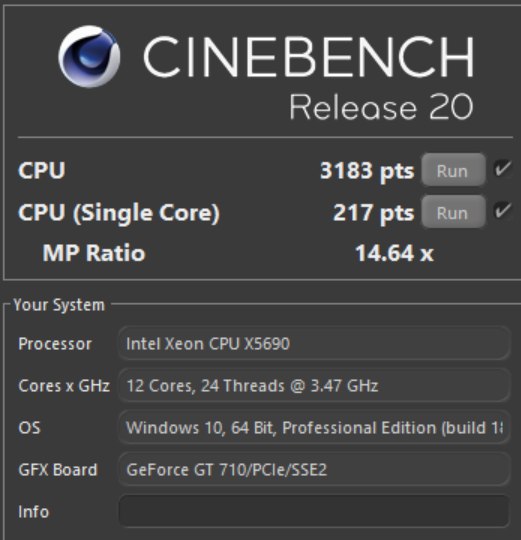
Task: Click the GFX Board GeForce GT 710 field
Action: click(314, 469)
